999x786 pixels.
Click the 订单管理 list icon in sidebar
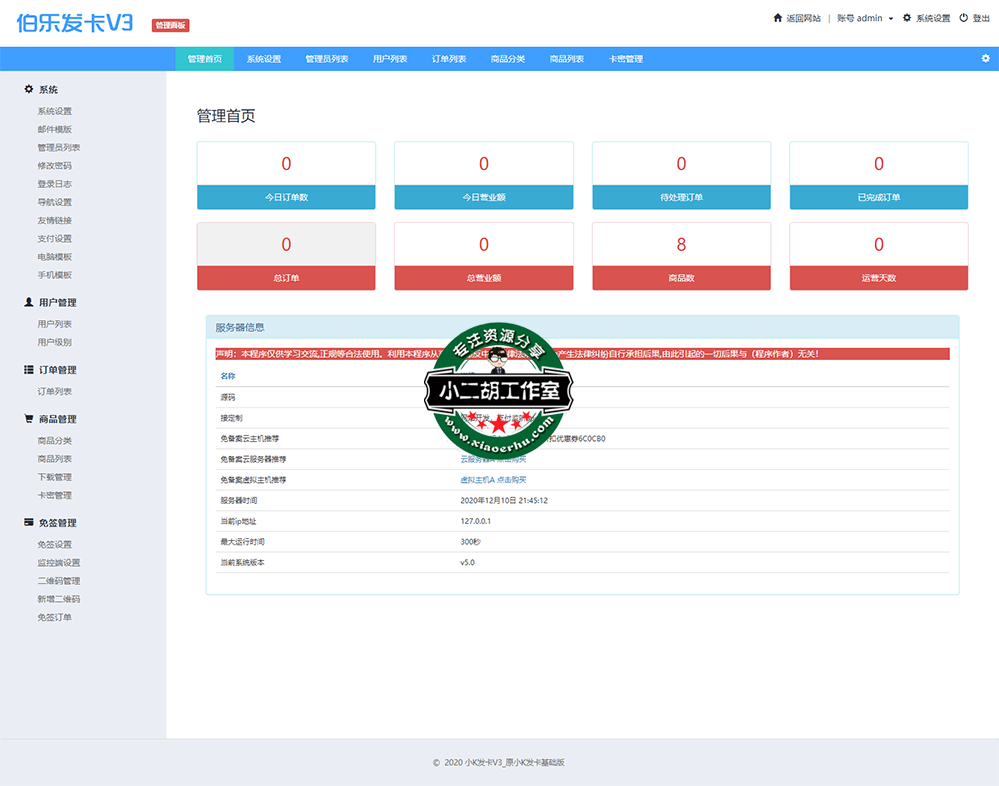[x=29, y=370]
